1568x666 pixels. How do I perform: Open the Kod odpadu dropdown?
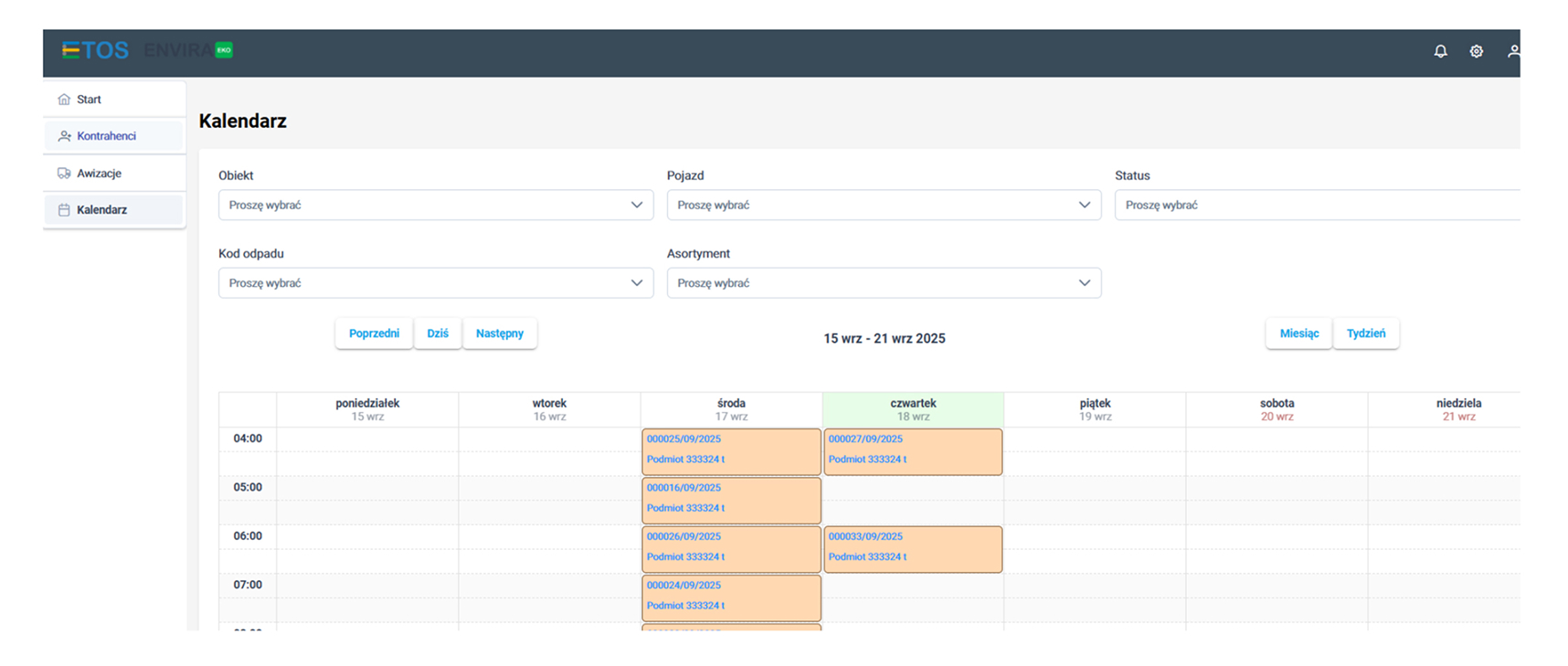[x=435, y=283]
